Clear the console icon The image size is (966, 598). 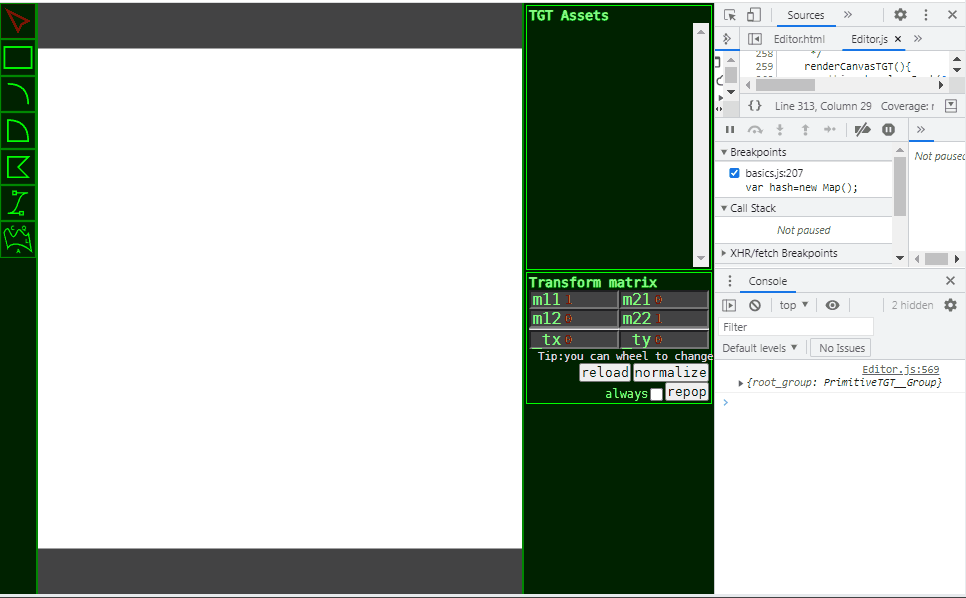point(755,305)
